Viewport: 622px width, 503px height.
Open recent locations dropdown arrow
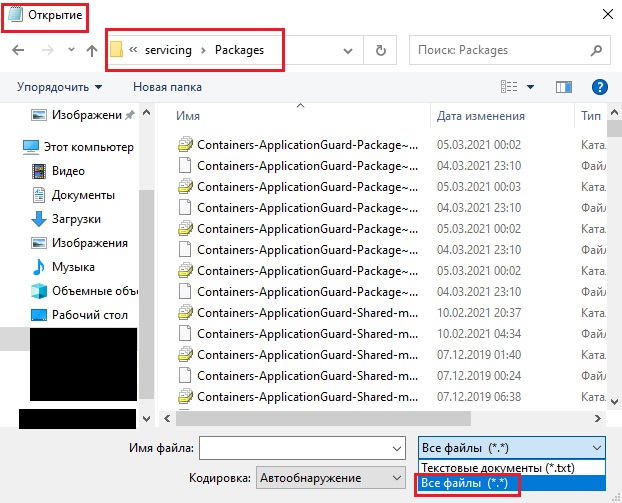(71, 50)
